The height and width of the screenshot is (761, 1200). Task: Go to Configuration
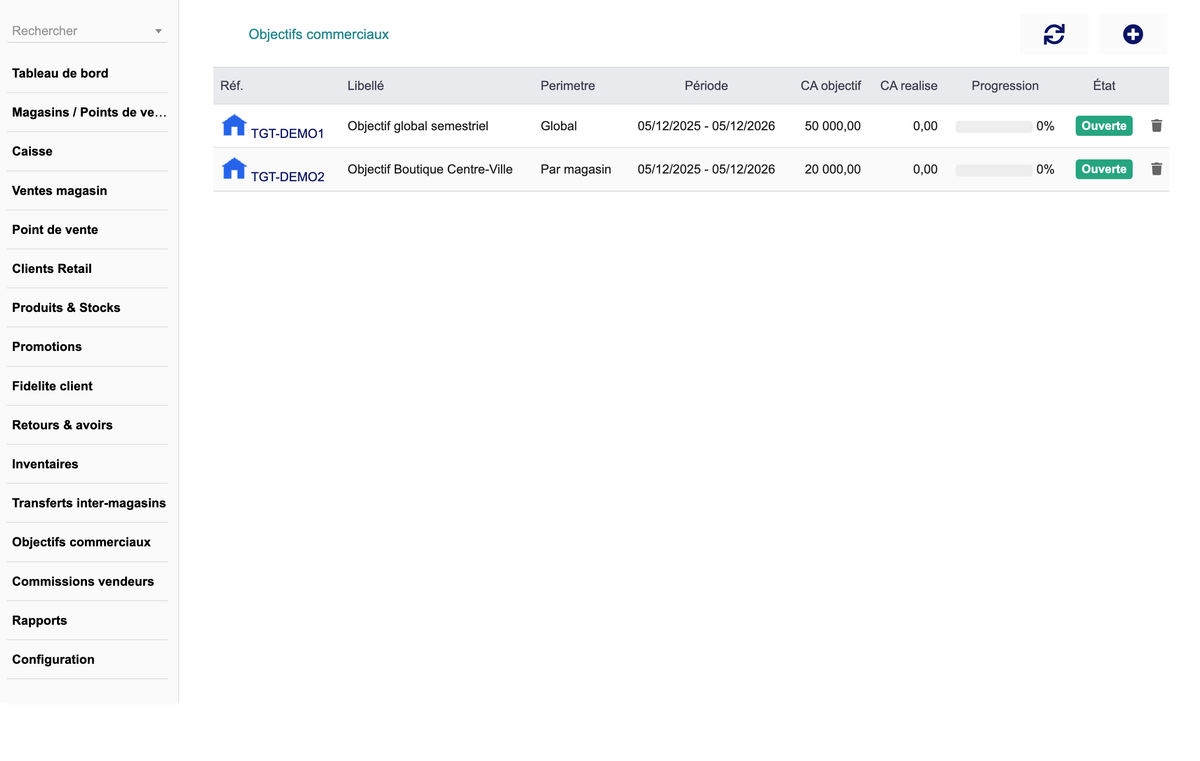coord(53,658)
